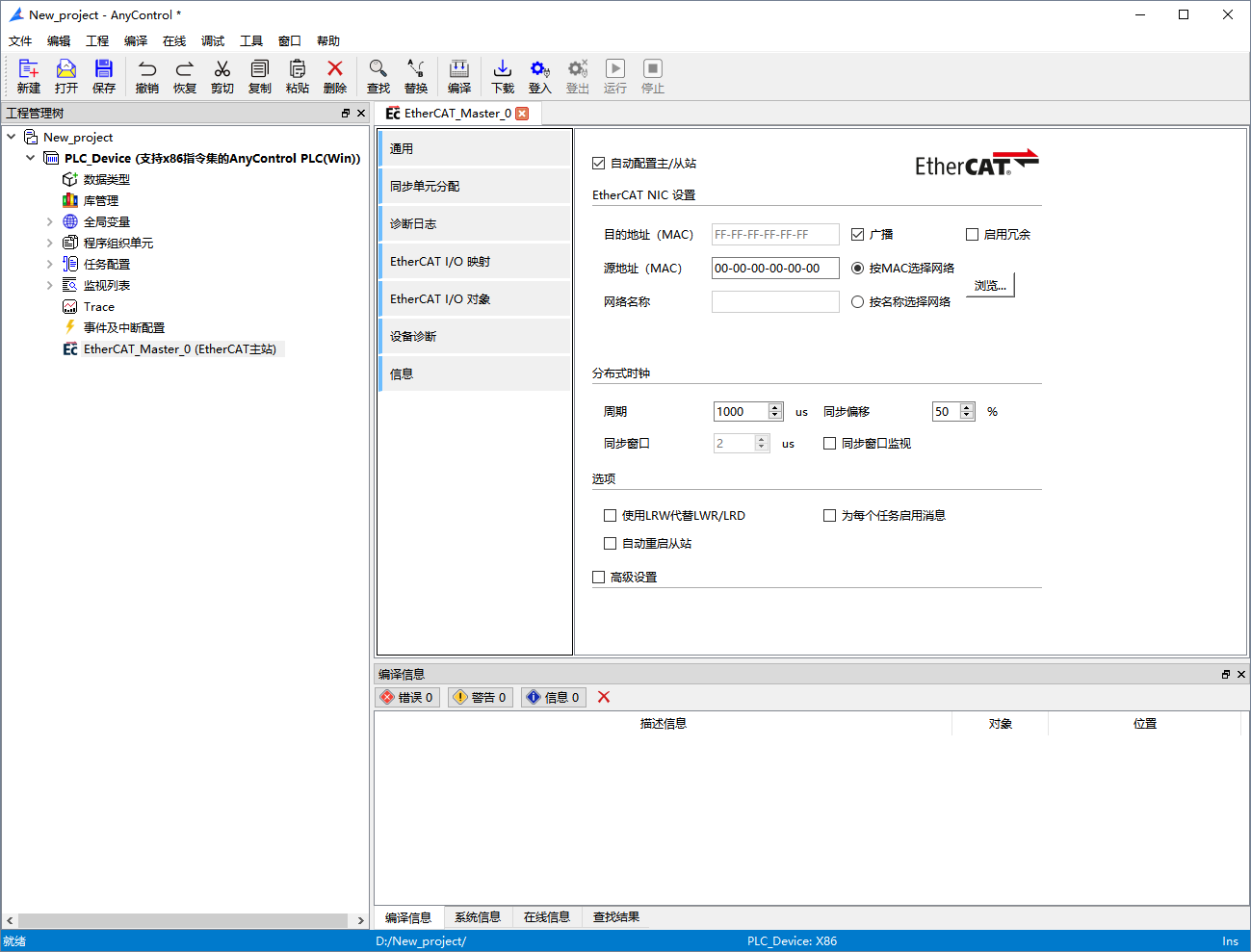1251x952 pixels.
Task: Float the 编译信息 panel
Action: [1226, 675]
